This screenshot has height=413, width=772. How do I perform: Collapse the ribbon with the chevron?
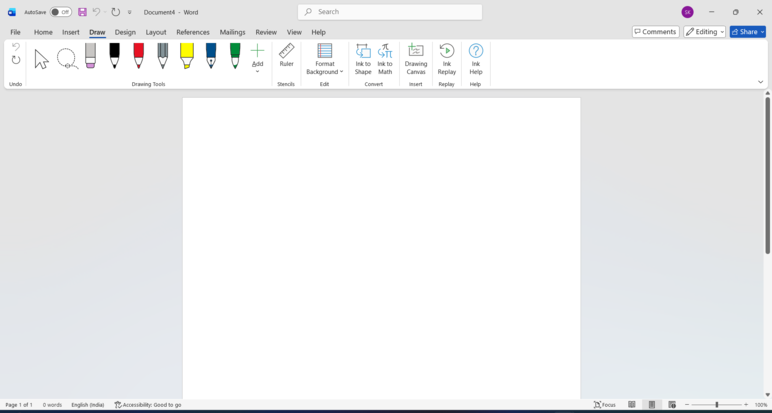(760, 82)
